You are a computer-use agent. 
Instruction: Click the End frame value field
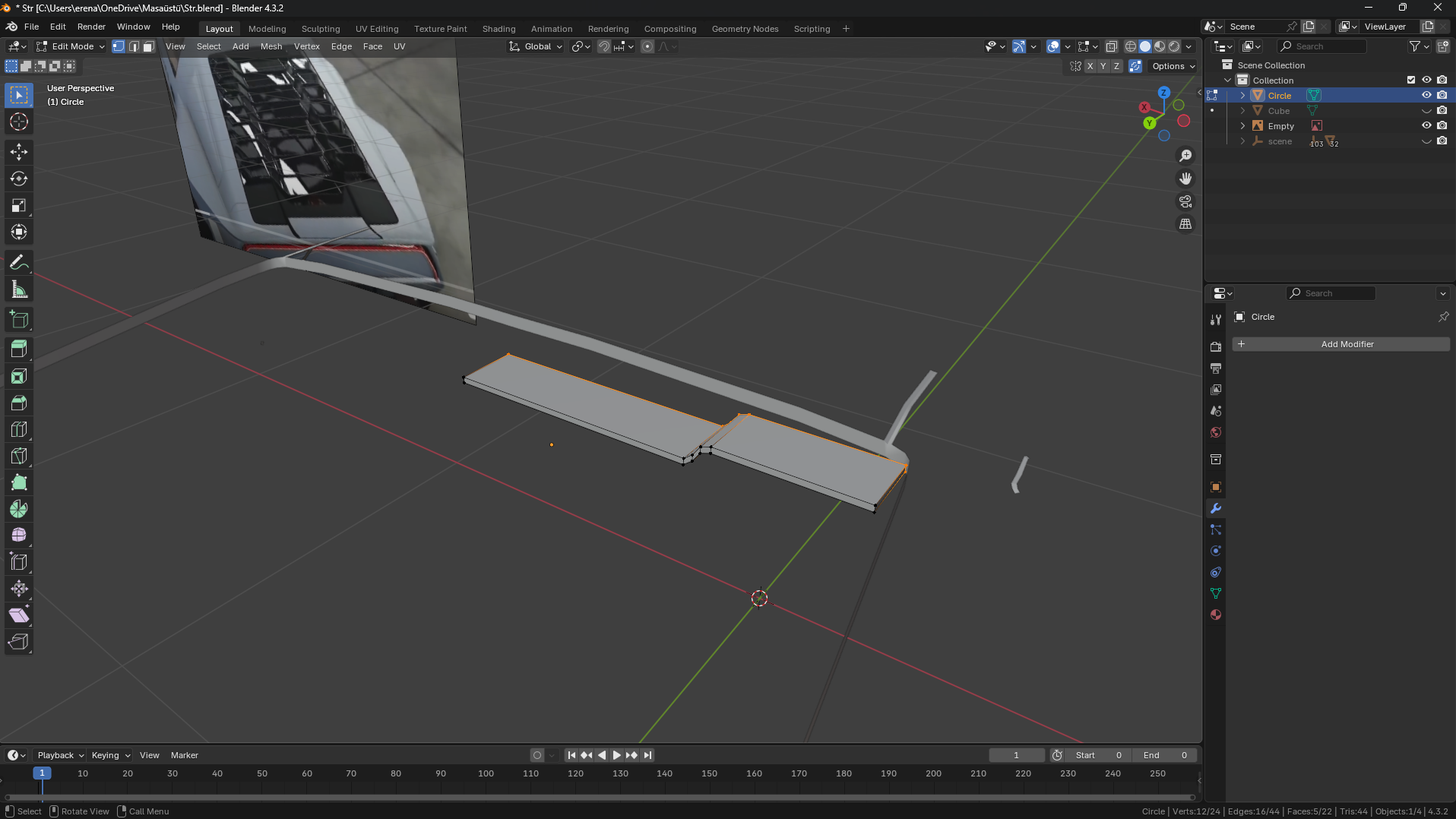(1165, 755)
